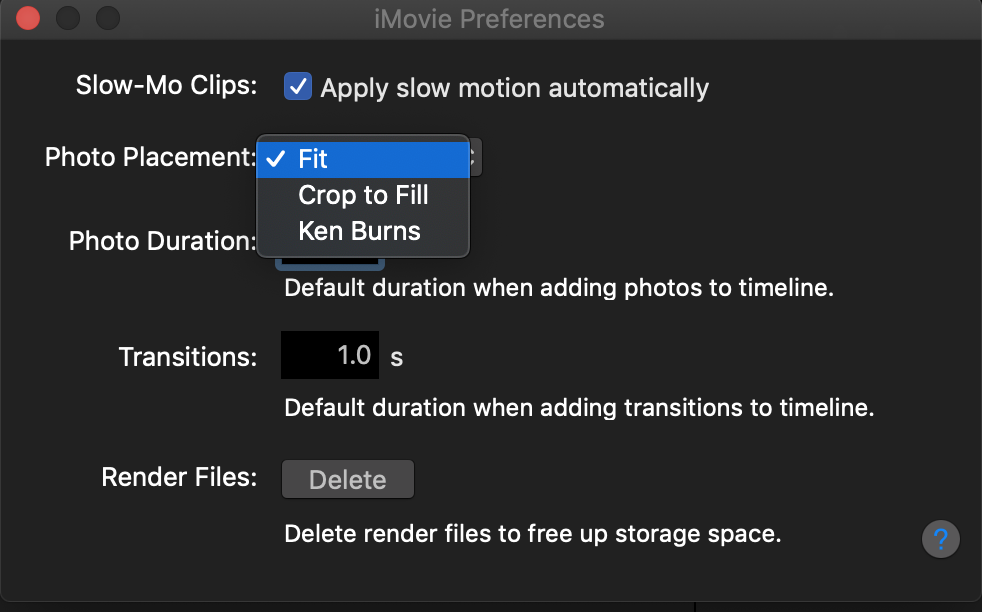Click the Transitions duration field
The image size is (982, 612).
point(330,355)
